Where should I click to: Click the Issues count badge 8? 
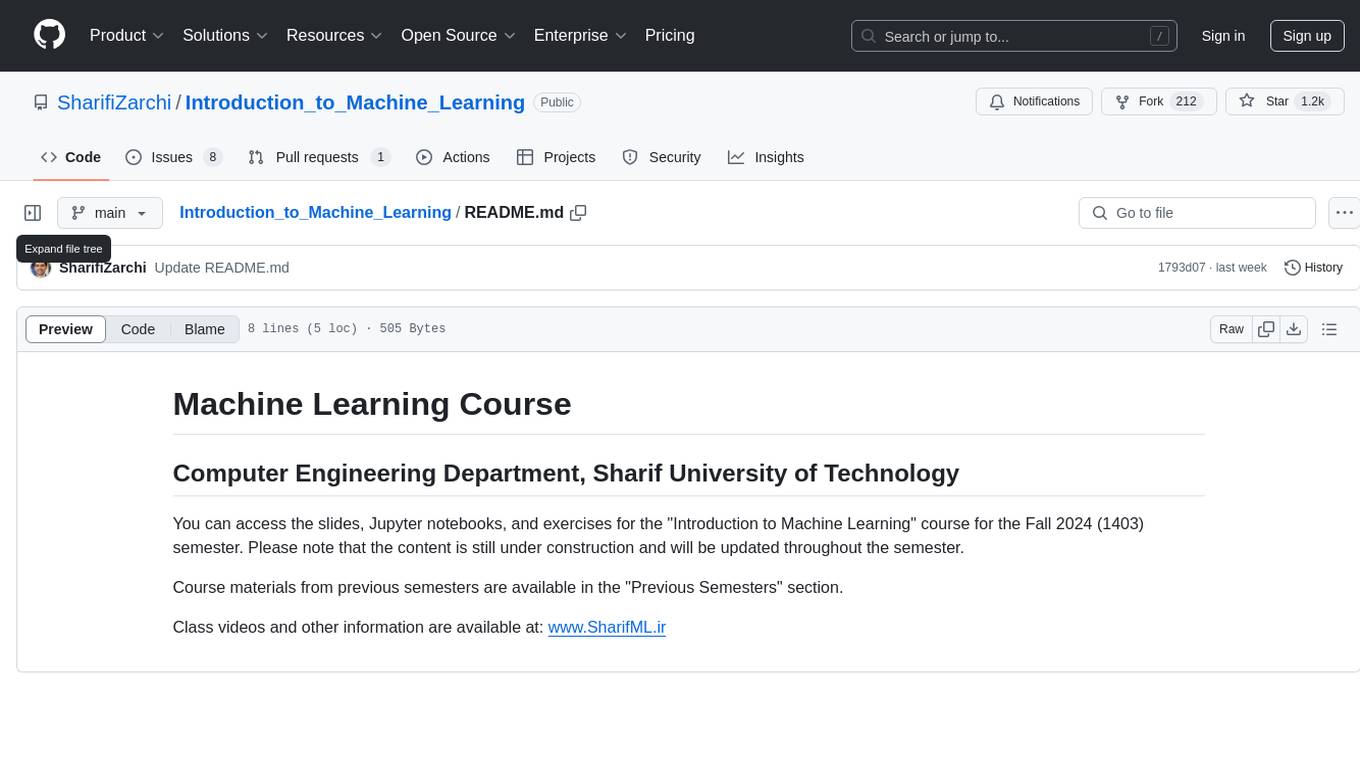[x=212, y=157]
